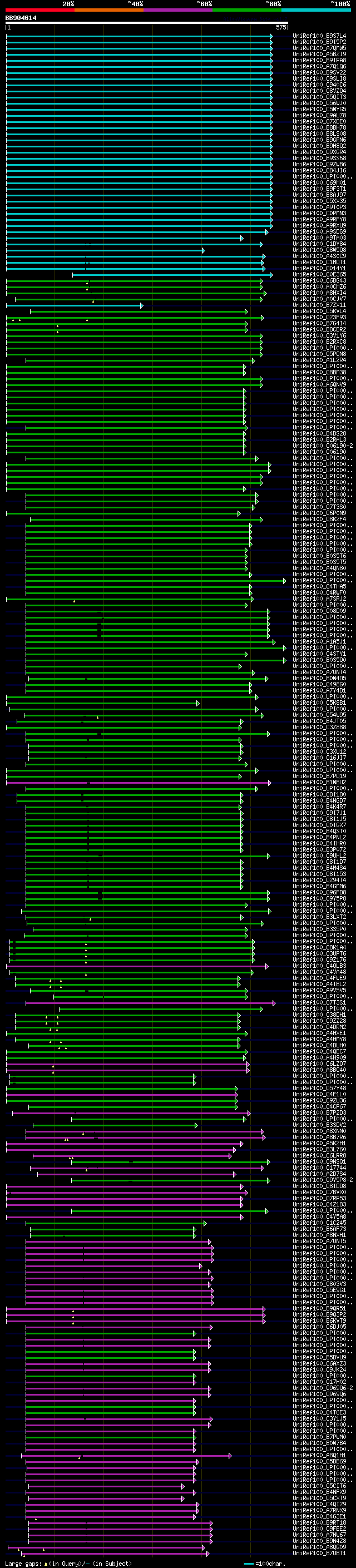Select hit label UniRef100_Q0E365
Viewport: 356px width, 1568px height.
(x=319, y=275)
